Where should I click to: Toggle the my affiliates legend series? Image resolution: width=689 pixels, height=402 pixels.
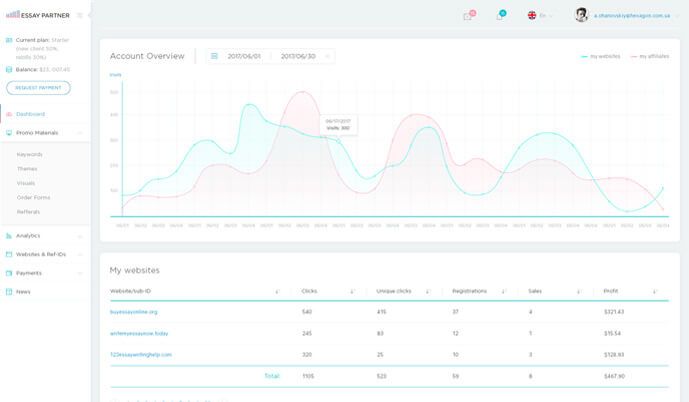click(649, 56)
